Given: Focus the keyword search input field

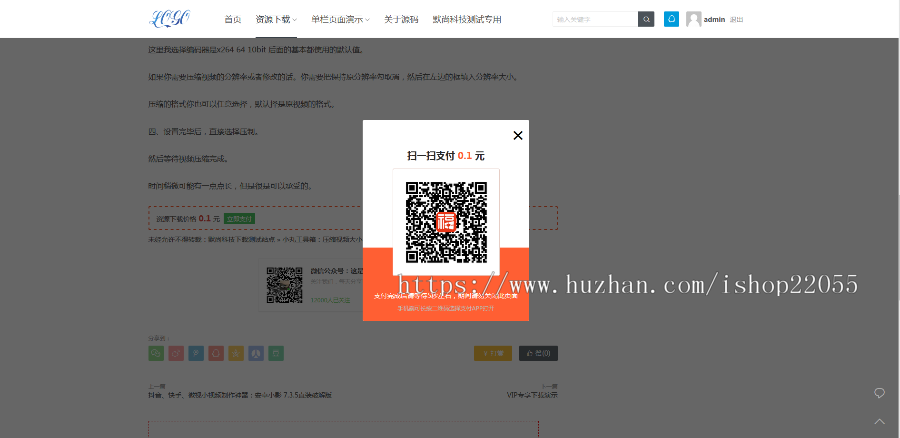Looking at the screenshot, I should click(595, 19).
